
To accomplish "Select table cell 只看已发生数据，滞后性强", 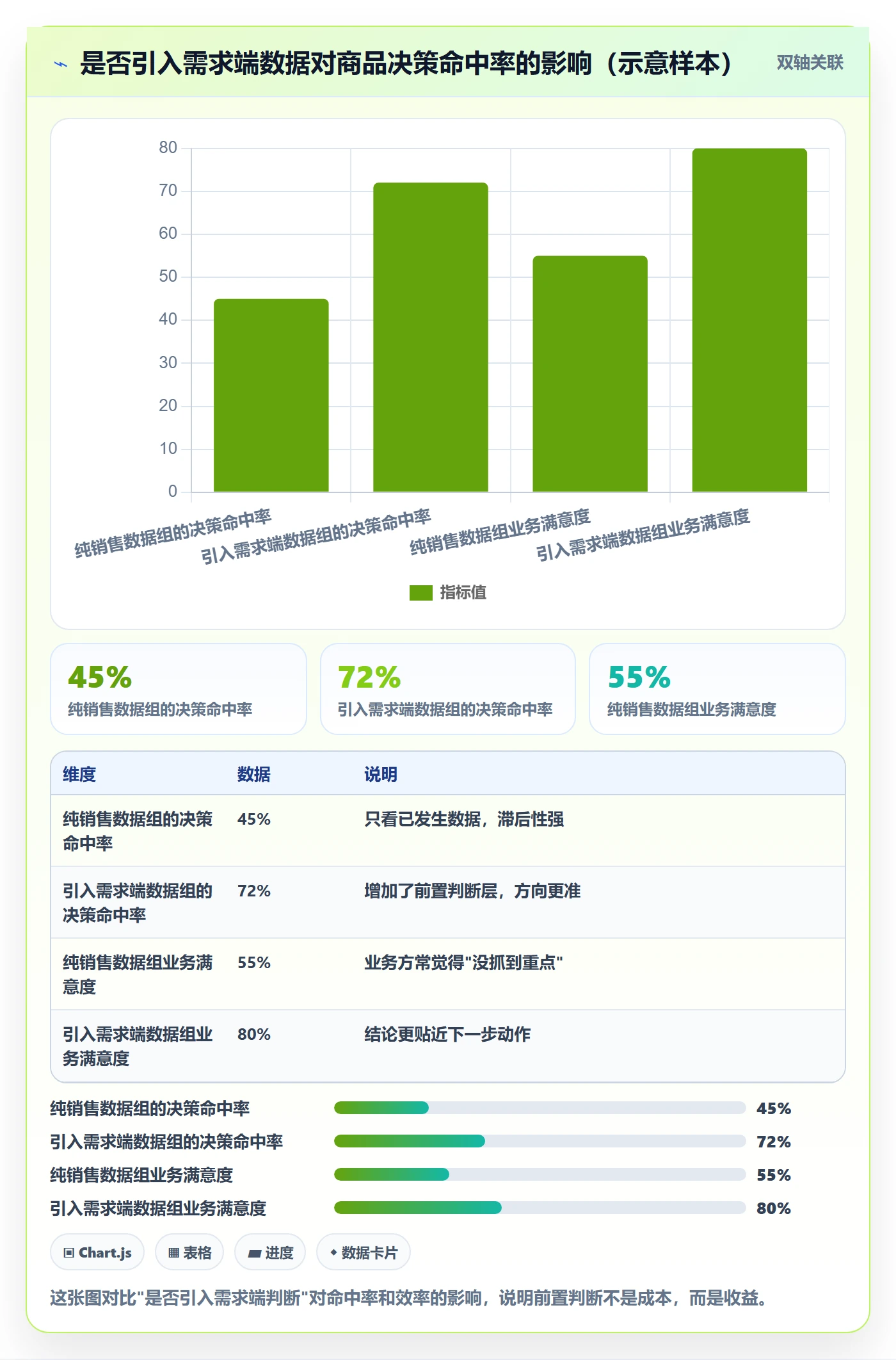I will (464, 820).
